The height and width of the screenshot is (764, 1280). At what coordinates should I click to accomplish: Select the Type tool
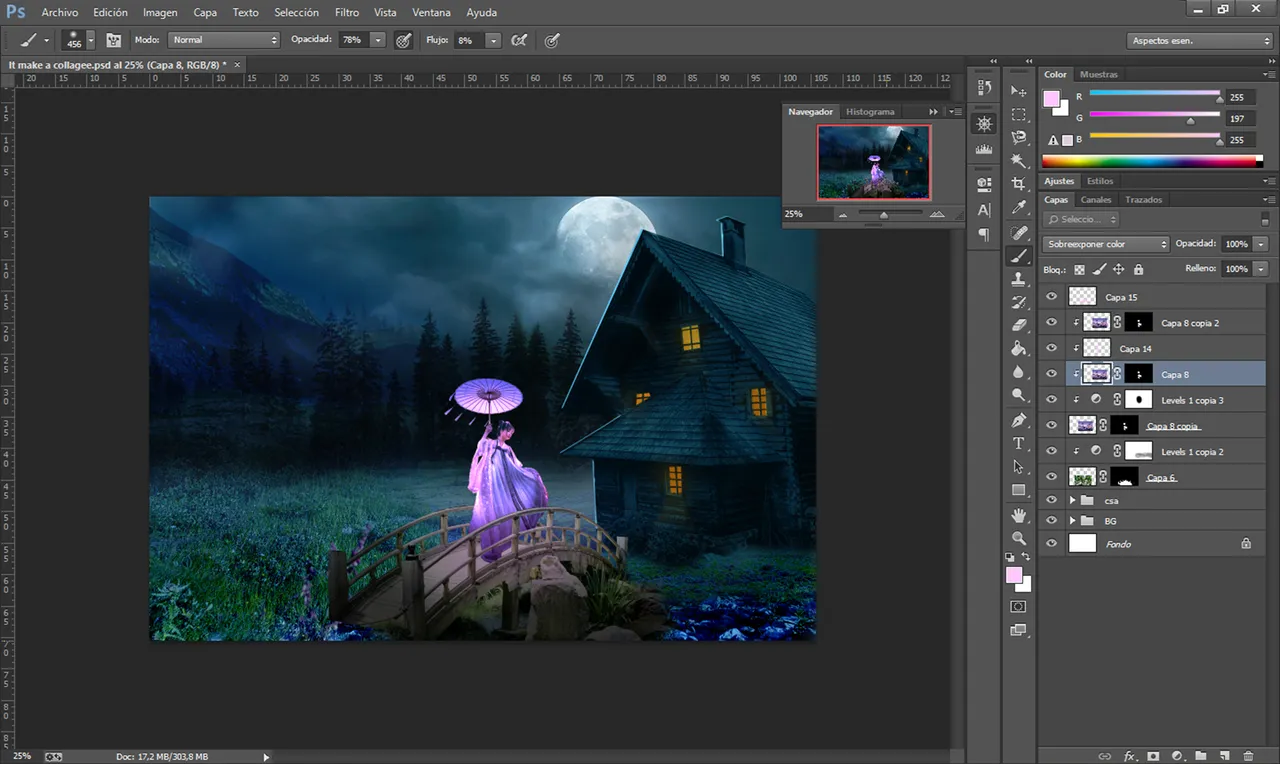click(1019, 443)
